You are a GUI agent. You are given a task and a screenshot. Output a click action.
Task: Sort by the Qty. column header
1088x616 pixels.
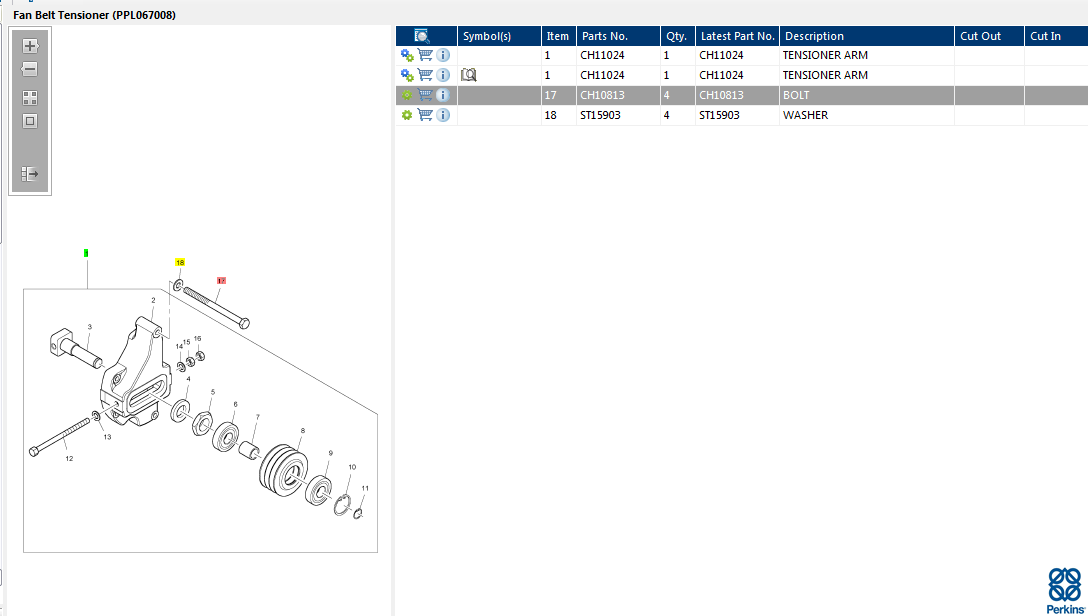pos(678,36)
